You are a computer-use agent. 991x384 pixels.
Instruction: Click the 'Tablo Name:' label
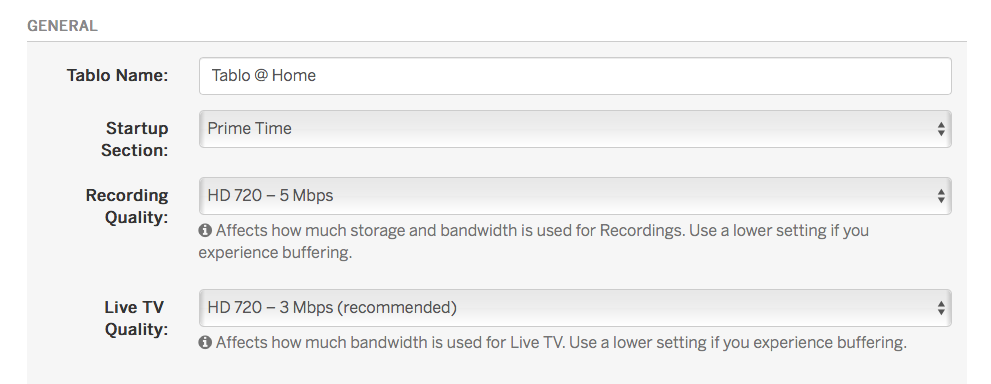118,75
